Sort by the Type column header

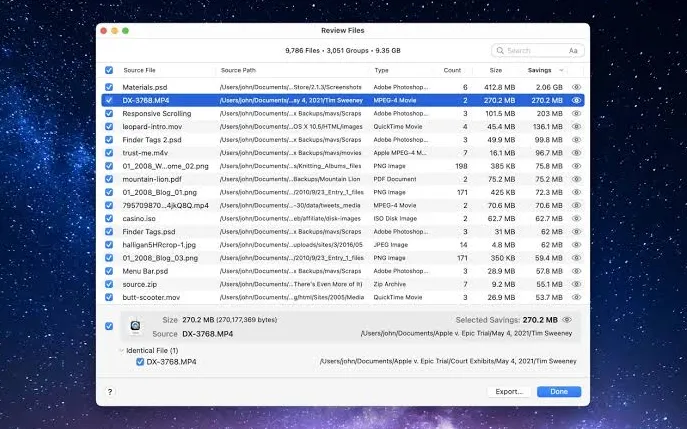(381, 70)
